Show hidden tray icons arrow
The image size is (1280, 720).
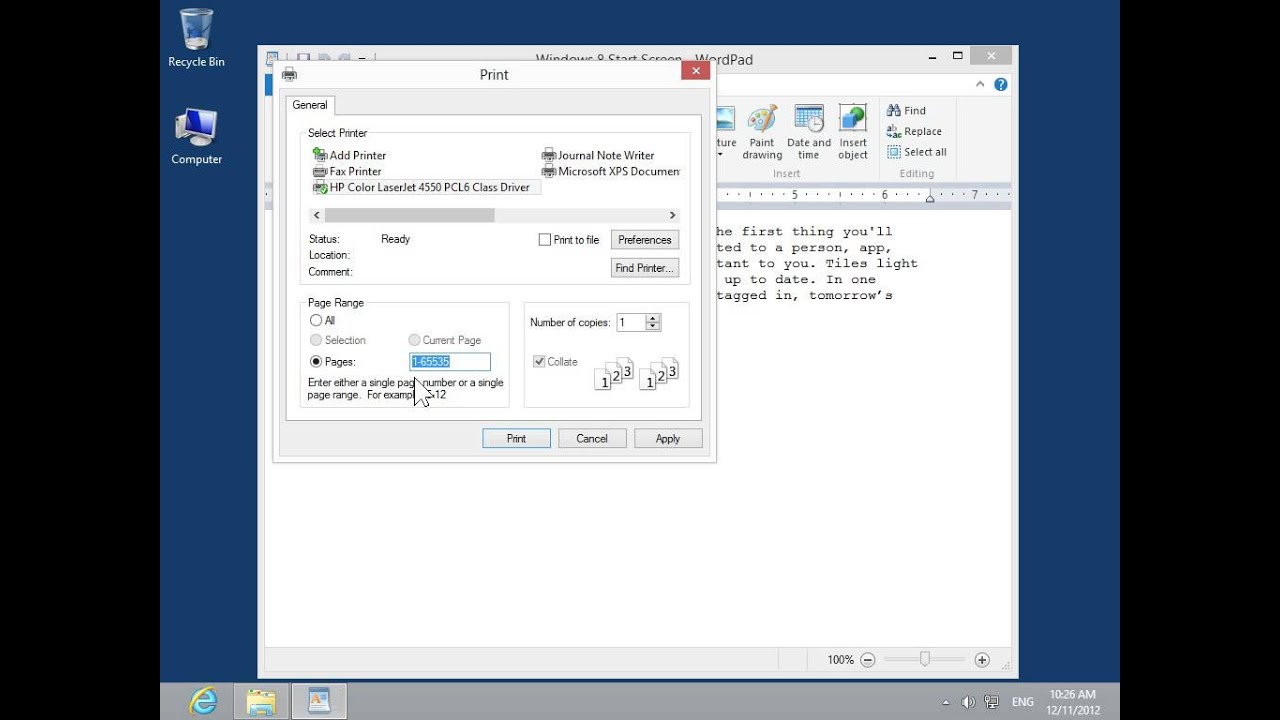click(946, 702)
